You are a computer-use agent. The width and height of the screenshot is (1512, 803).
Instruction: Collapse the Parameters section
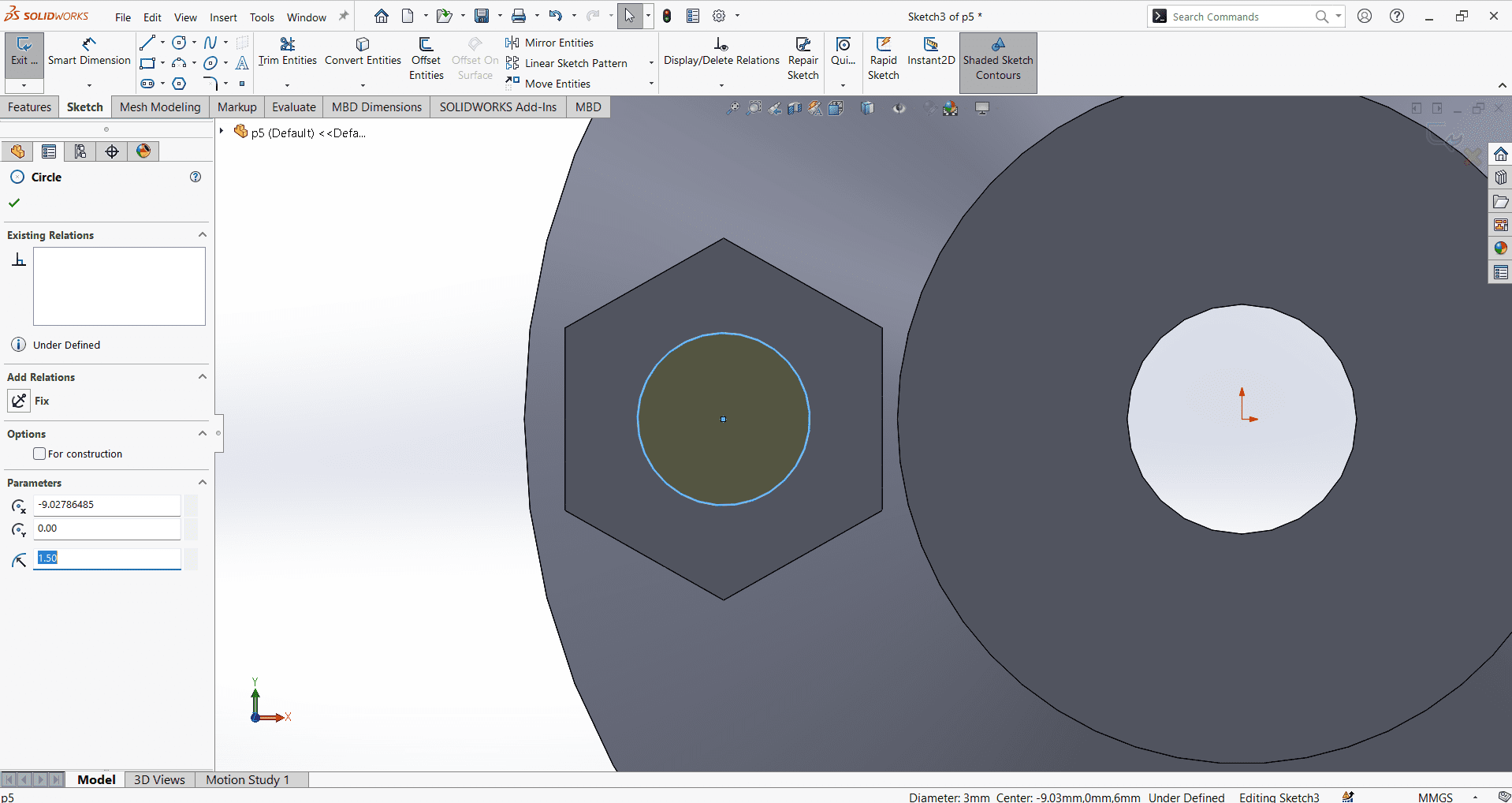pos(203,483)
